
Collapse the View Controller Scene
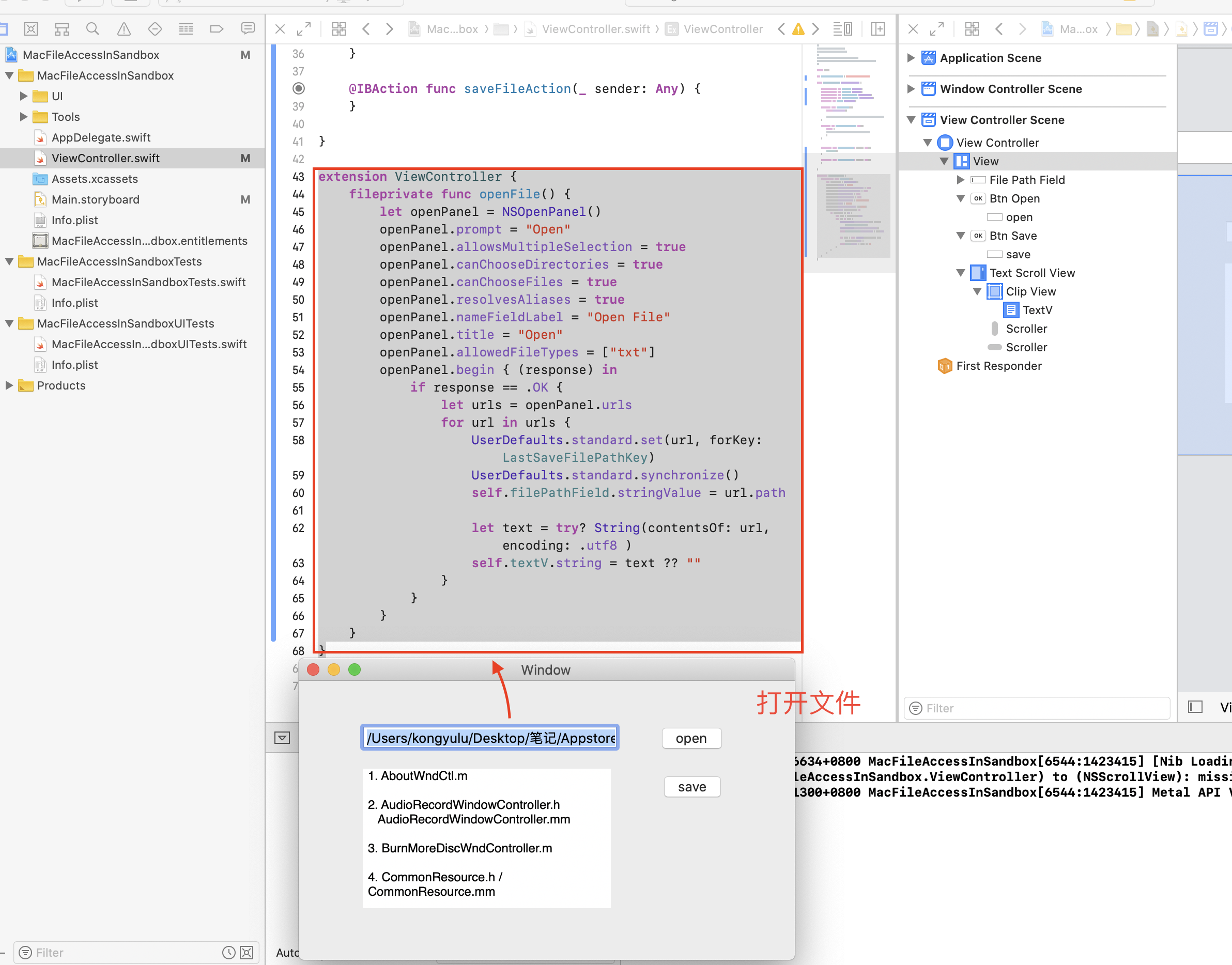click(x=911, y=120)
